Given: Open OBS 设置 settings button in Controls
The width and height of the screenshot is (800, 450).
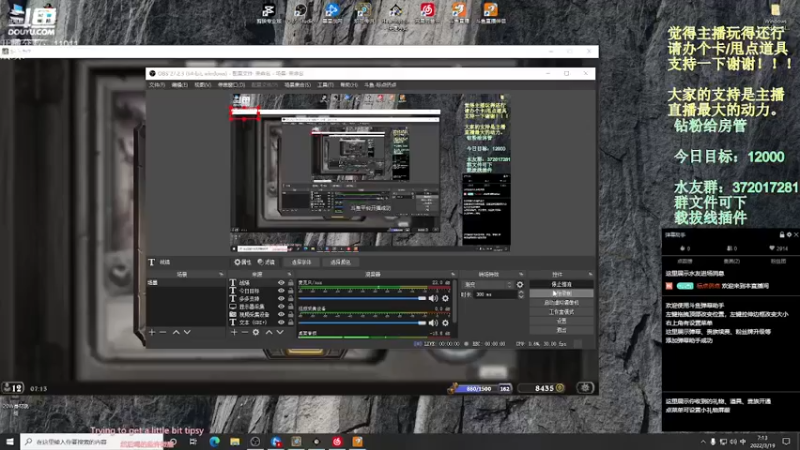Looking at the screenshot, I should 561,321.
